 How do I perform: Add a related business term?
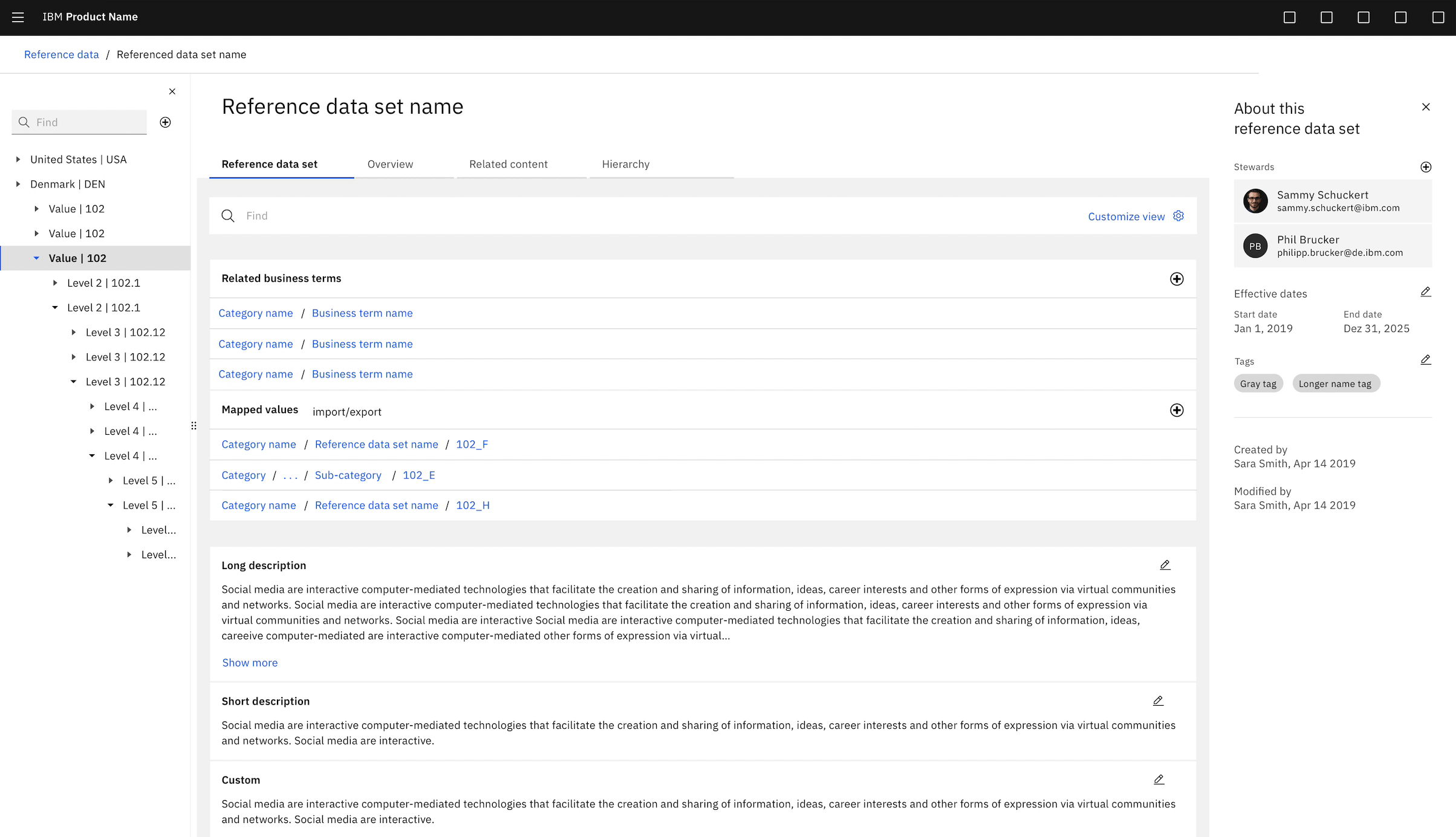(1176, 279)
